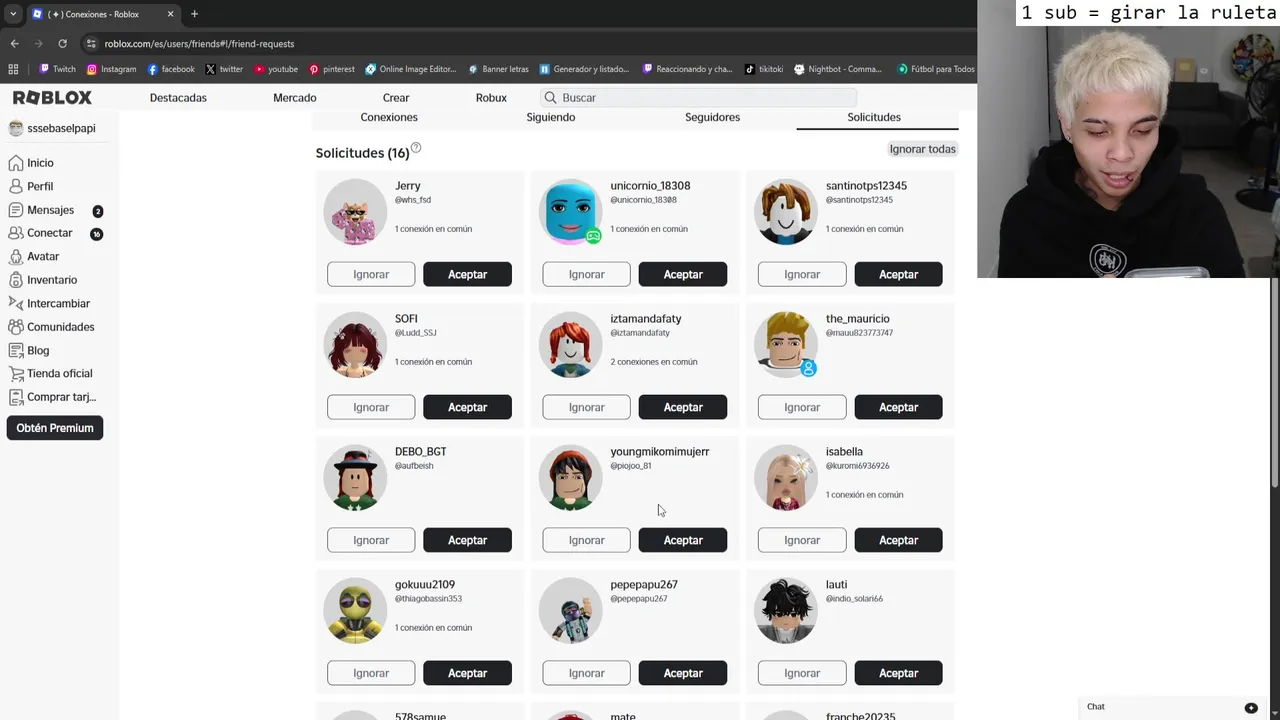The height and width of the screenshot is (720, 1280).
Task: Open tikitoki bookmark
Action: point(764,69)
